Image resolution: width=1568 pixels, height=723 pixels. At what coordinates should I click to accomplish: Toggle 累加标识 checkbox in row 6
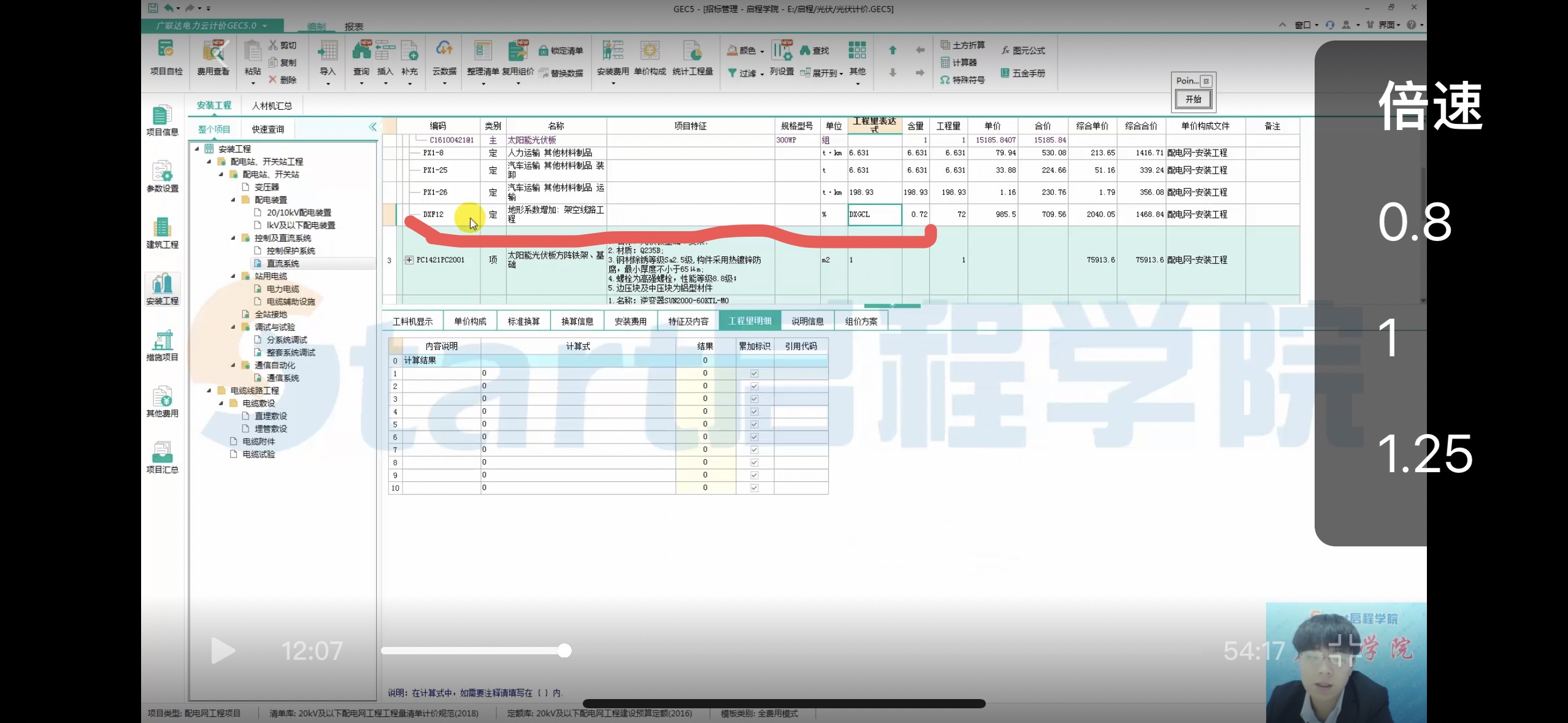[x=754, y=437]
